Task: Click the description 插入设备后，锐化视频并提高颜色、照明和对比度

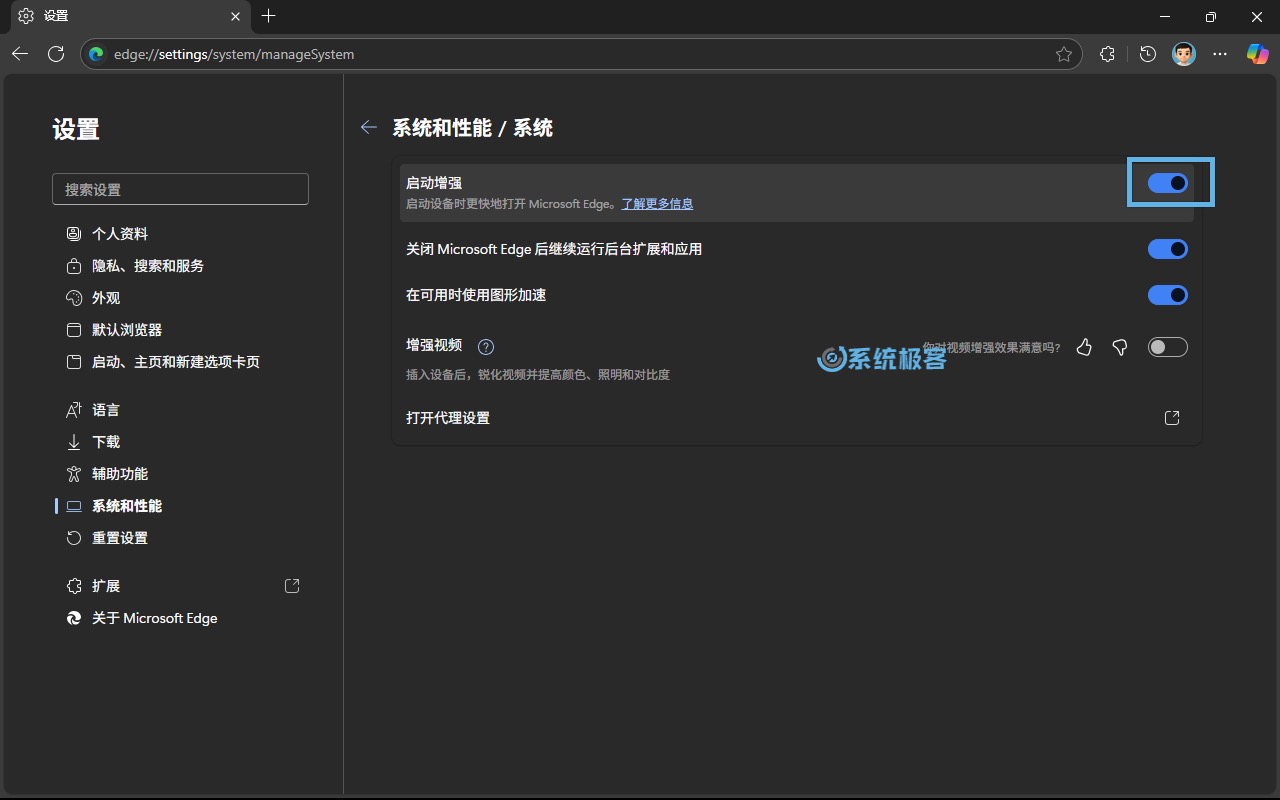Action: click(x=538, y=375)
